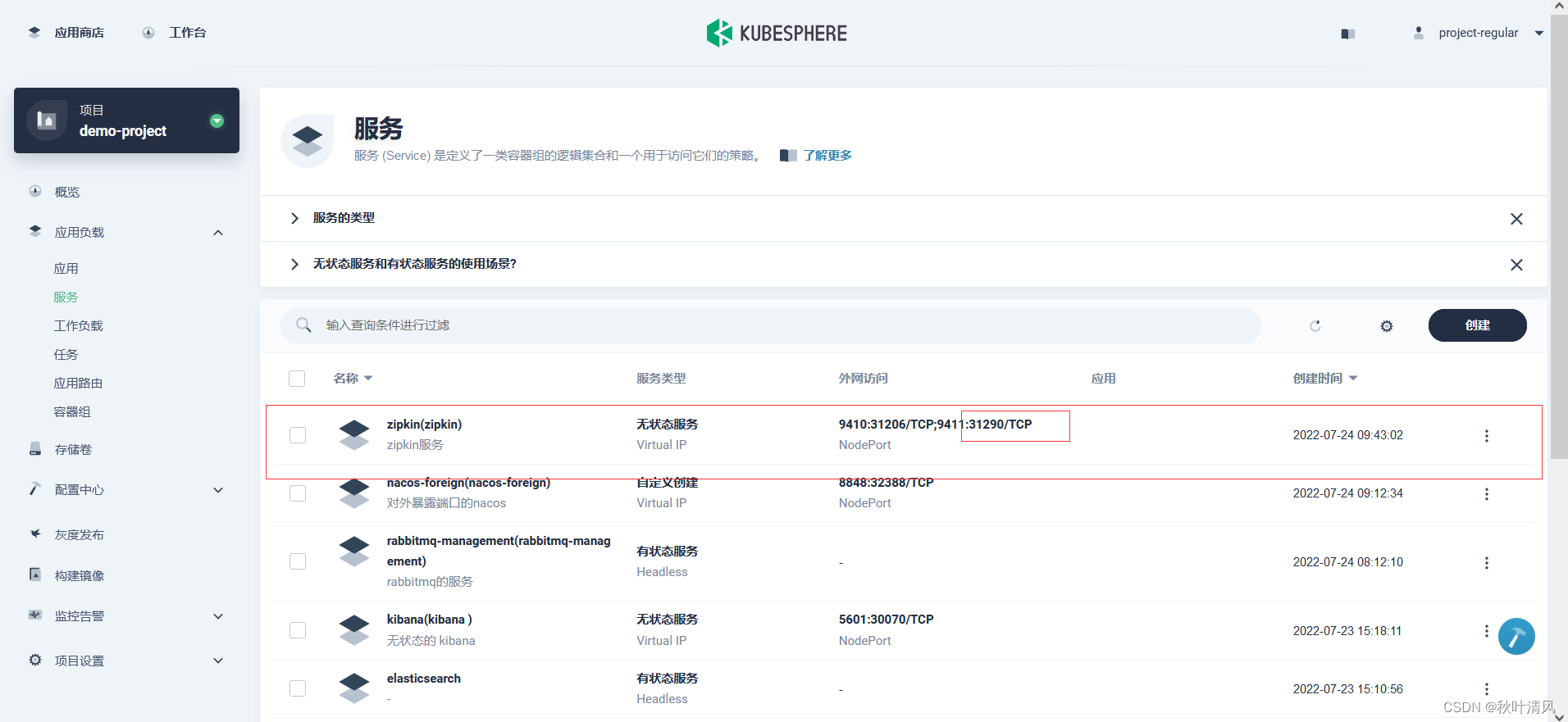
Task: Click the overview (概览) sidebar icon
Action: [35, 192]
